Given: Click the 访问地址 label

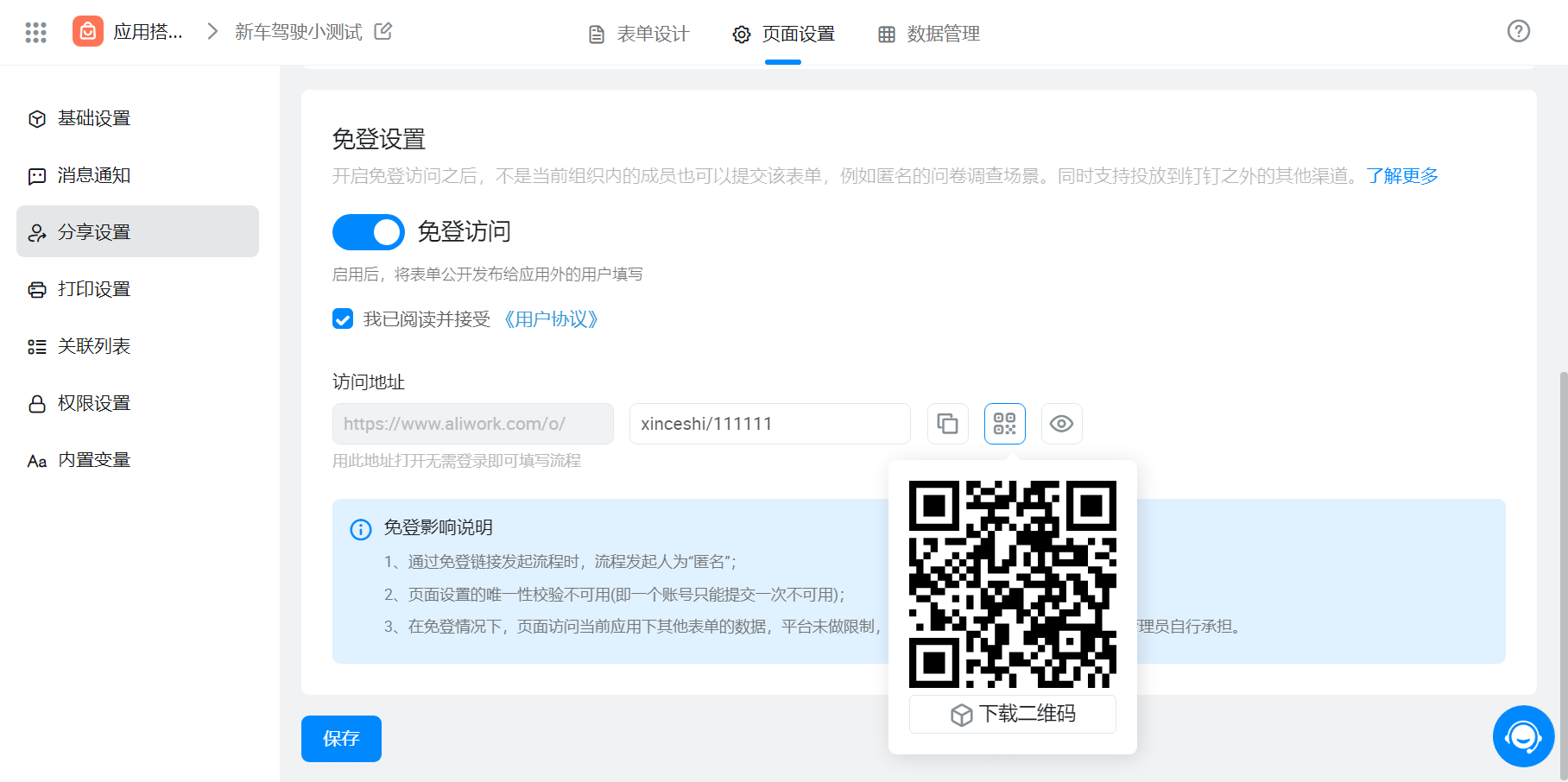Looking at the screenshot, I should (369, 382).
